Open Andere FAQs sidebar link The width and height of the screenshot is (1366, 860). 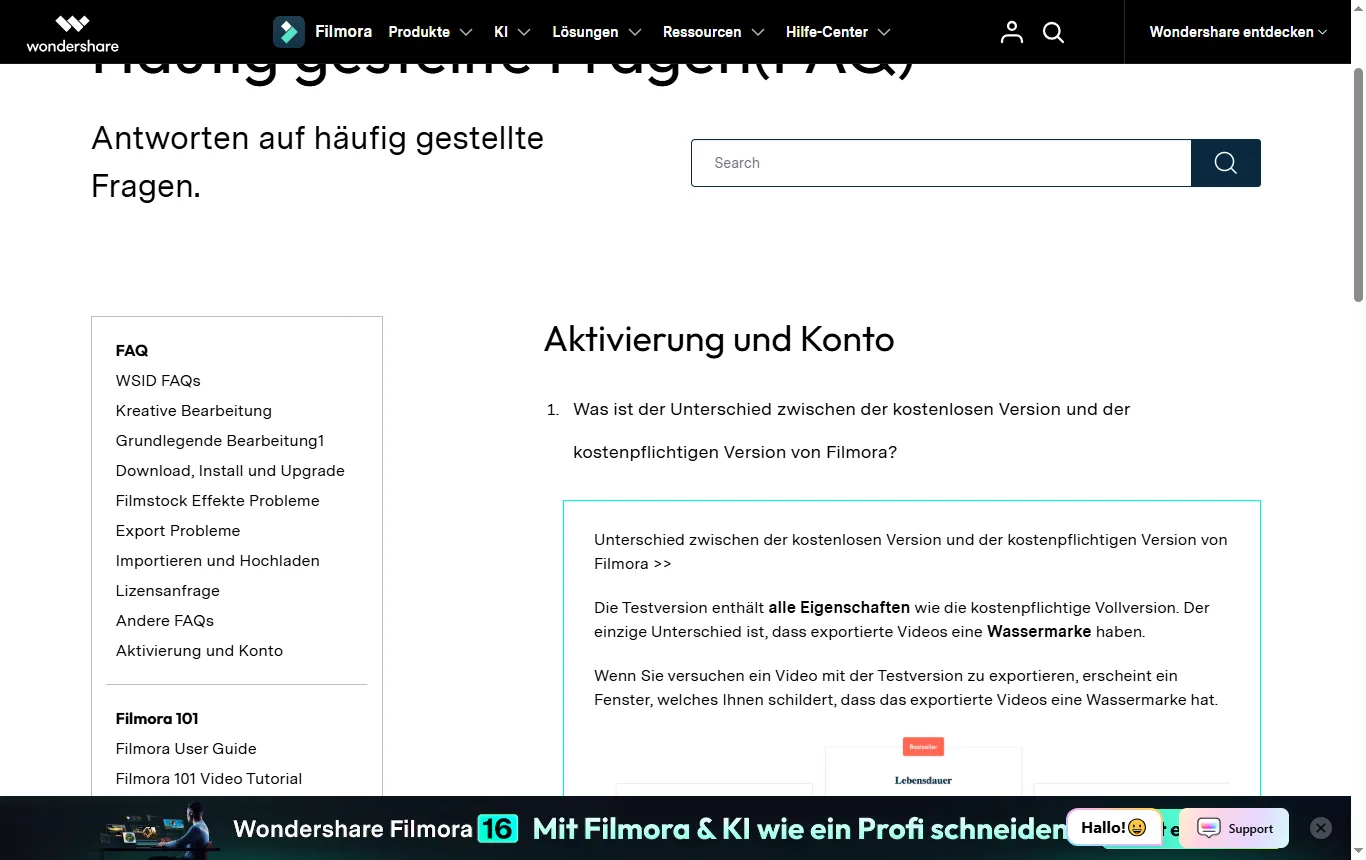(165, 621)
